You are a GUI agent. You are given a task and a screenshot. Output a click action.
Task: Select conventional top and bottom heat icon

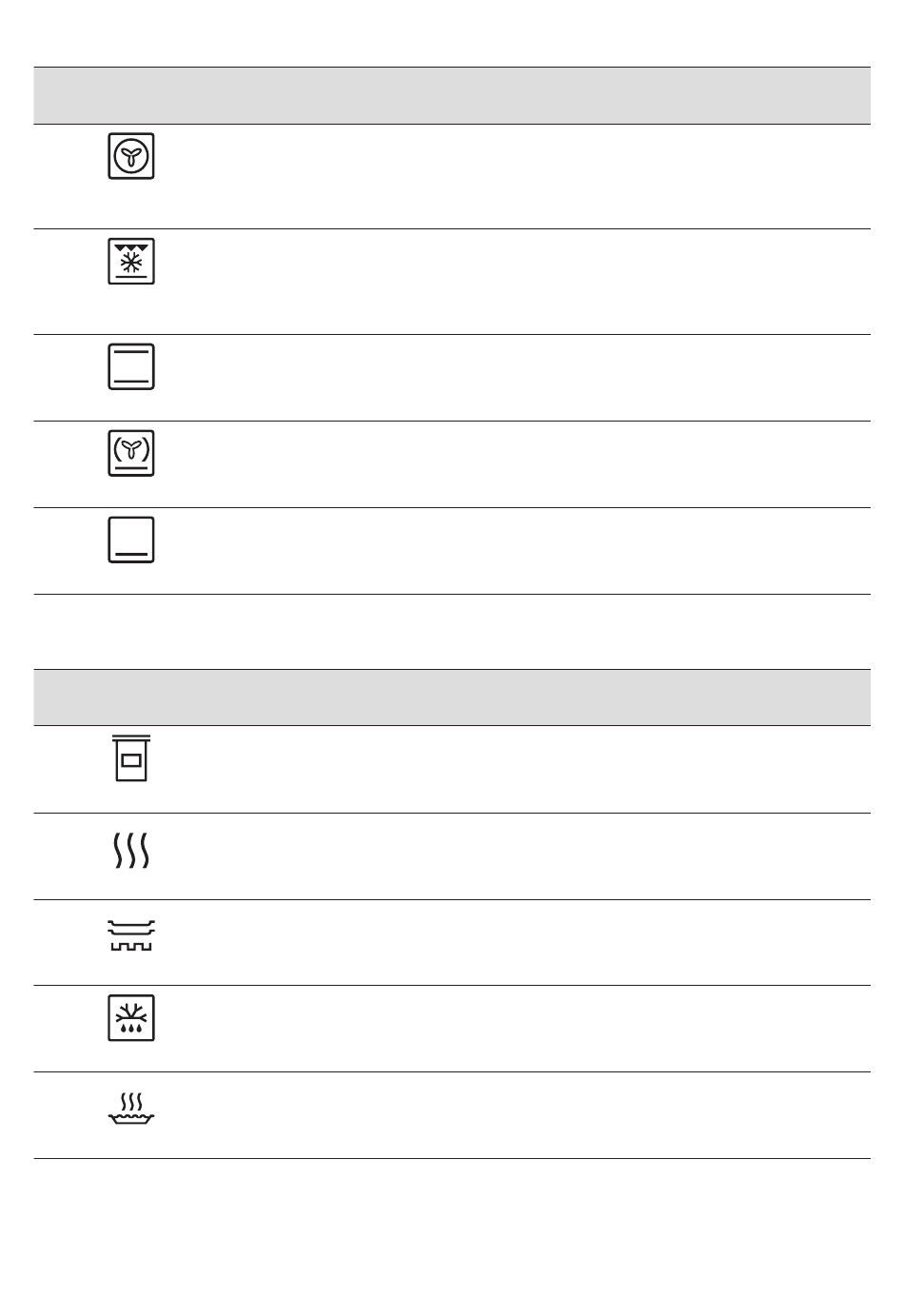pyautogui.click(x=131, y=366)
